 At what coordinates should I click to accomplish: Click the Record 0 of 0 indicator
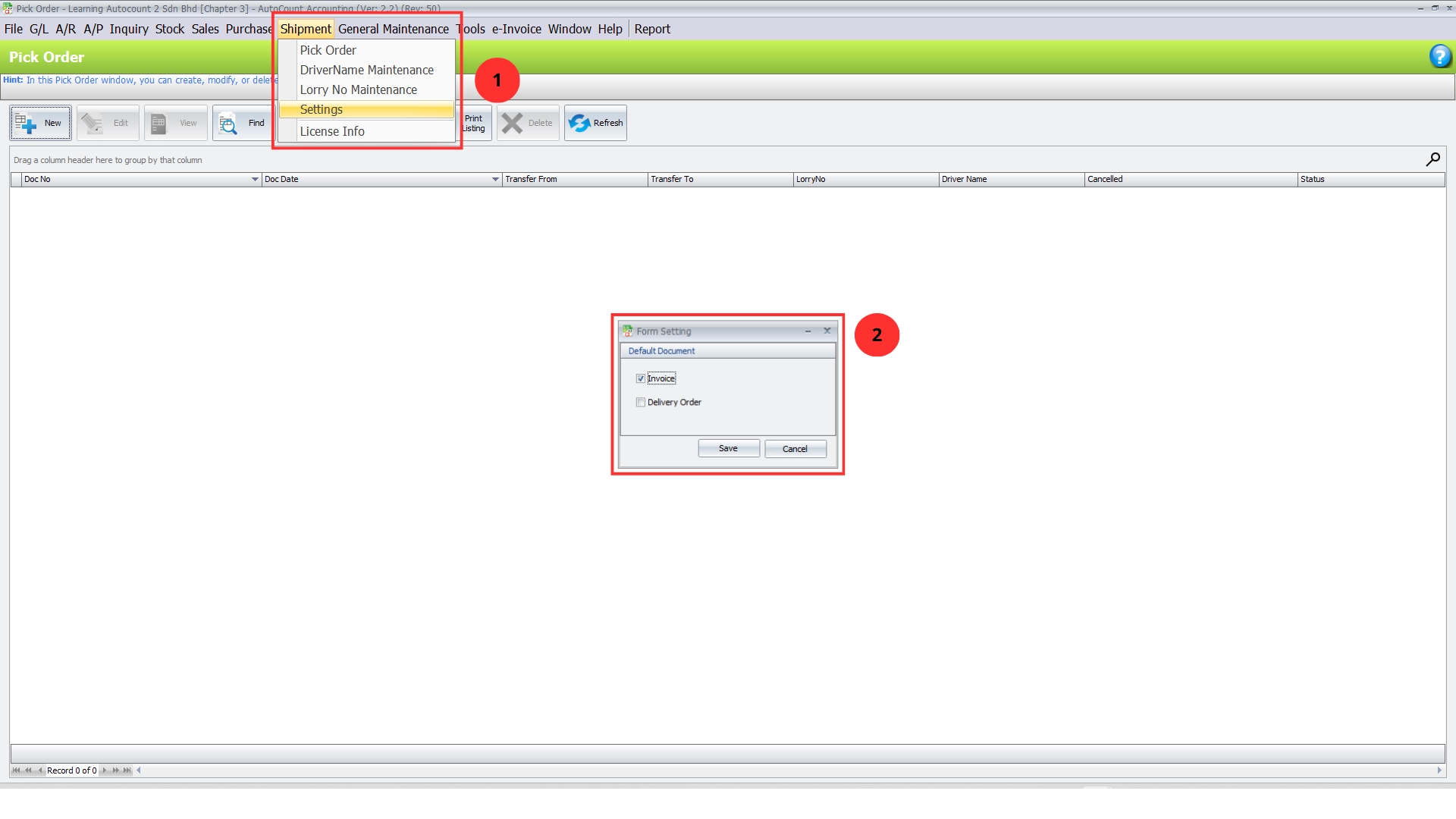click(x=72, y=770)
